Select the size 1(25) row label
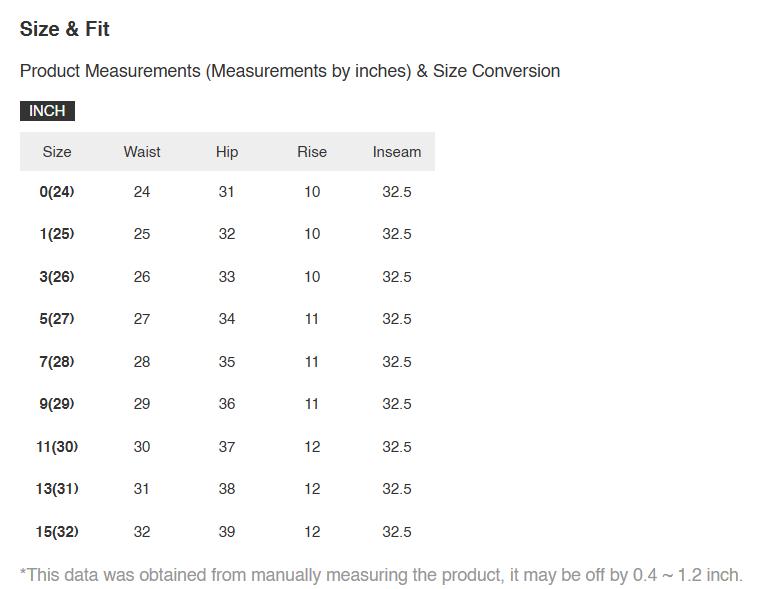 tap(57, 234)
